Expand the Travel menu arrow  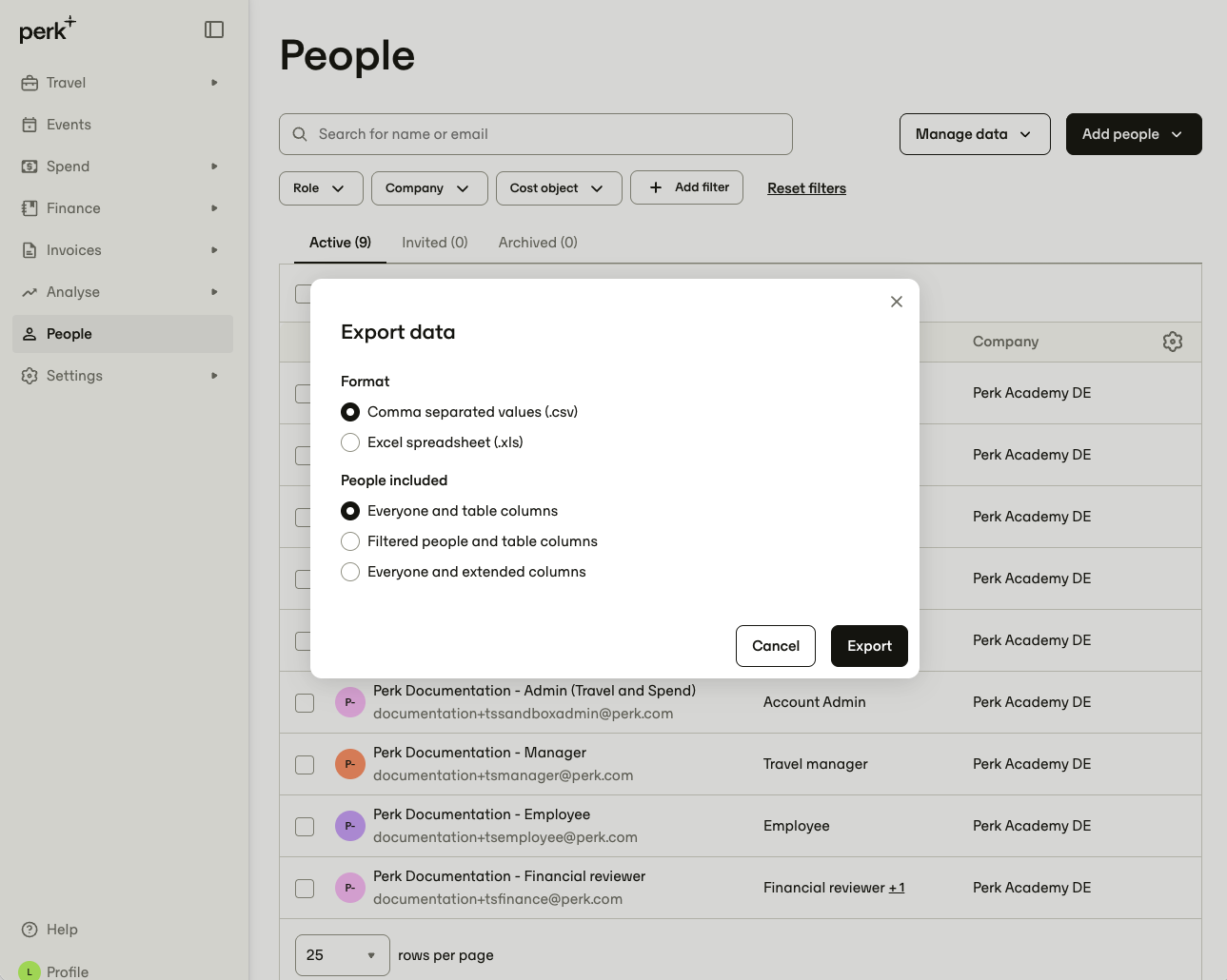[x=214, y=83]
